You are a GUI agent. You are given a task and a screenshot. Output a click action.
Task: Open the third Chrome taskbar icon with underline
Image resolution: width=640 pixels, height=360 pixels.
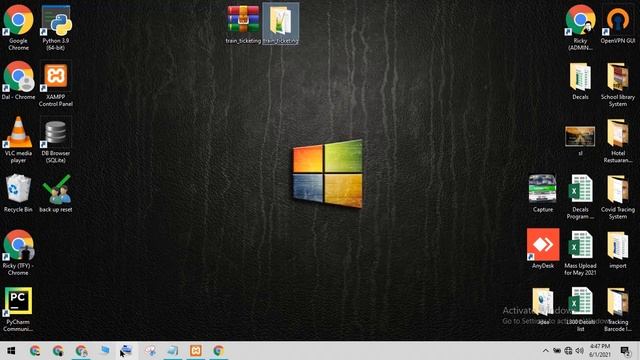point(81,351)
